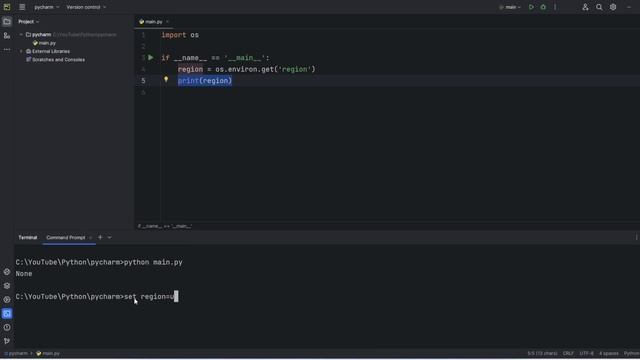Screen dimensions: 640x360
Task: Click the 'None' output in terminal
Action: tap(24, 274)
